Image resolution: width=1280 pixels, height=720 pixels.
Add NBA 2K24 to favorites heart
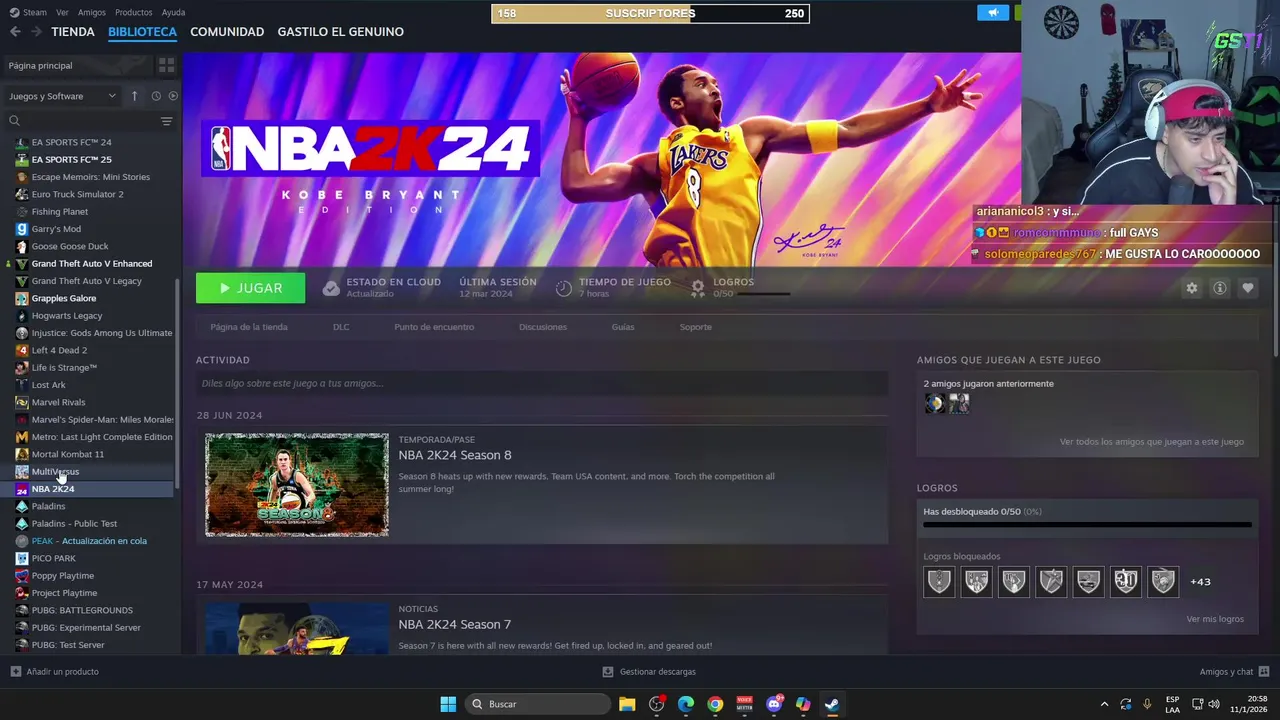(x=1247, y=288)
